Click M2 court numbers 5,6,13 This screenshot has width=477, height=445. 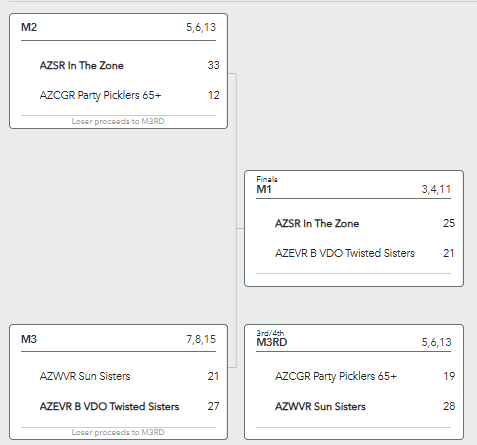[x=201, y=27]
